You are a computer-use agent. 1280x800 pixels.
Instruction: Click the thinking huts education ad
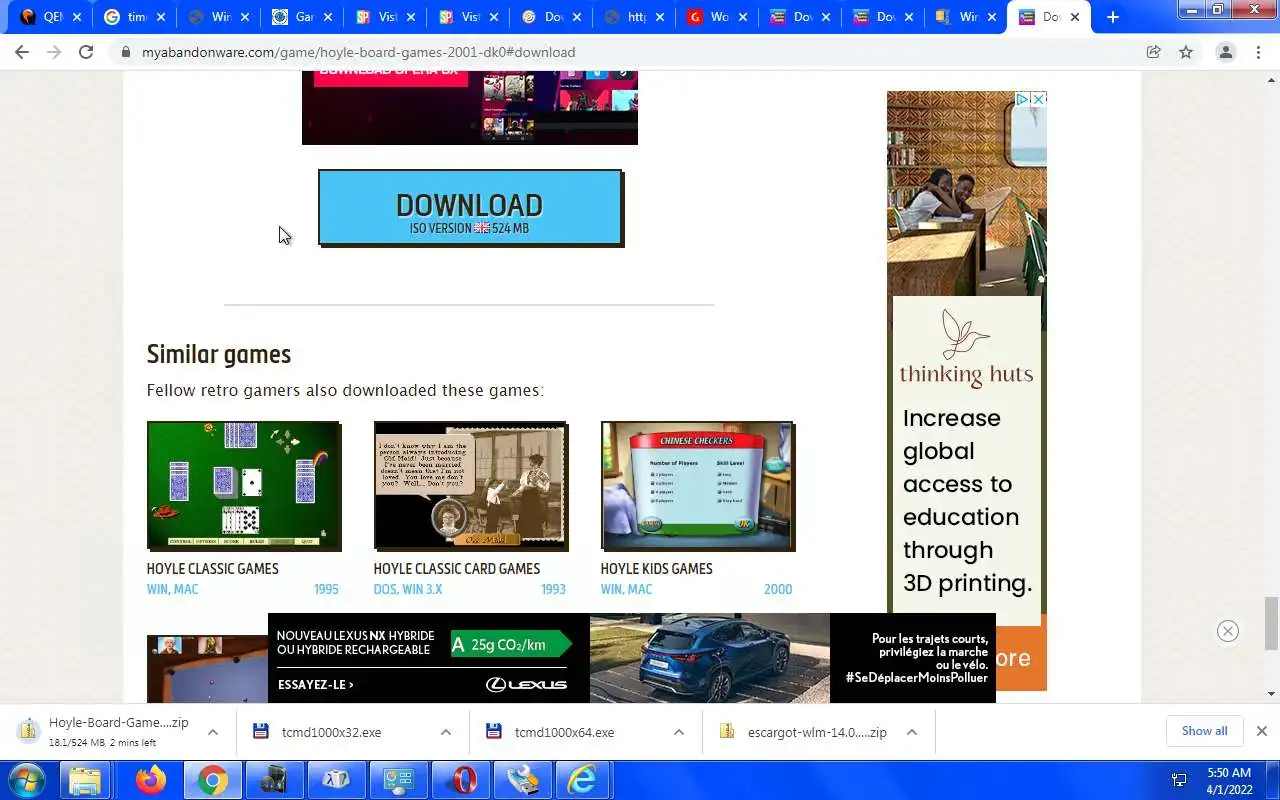click(x=967, y=390)
